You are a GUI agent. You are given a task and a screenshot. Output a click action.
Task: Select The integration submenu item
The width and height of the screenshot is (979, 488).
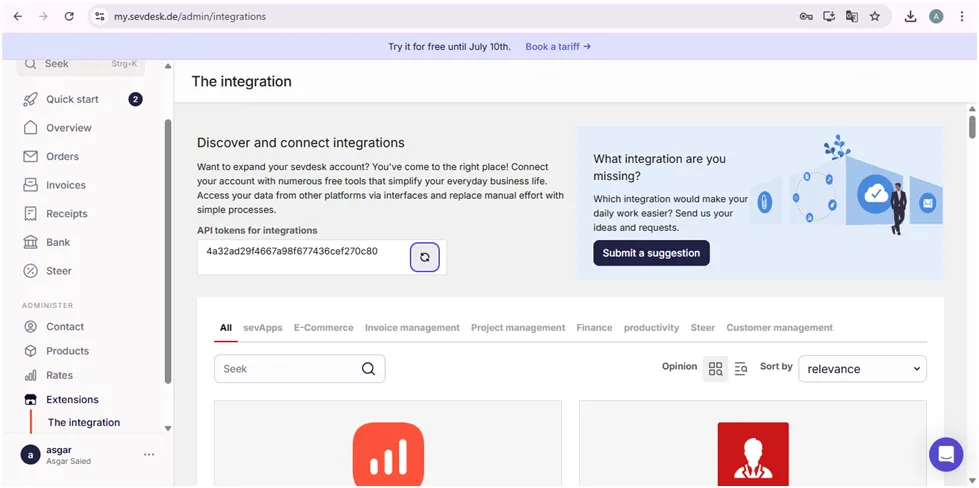(x=84, y=422)
